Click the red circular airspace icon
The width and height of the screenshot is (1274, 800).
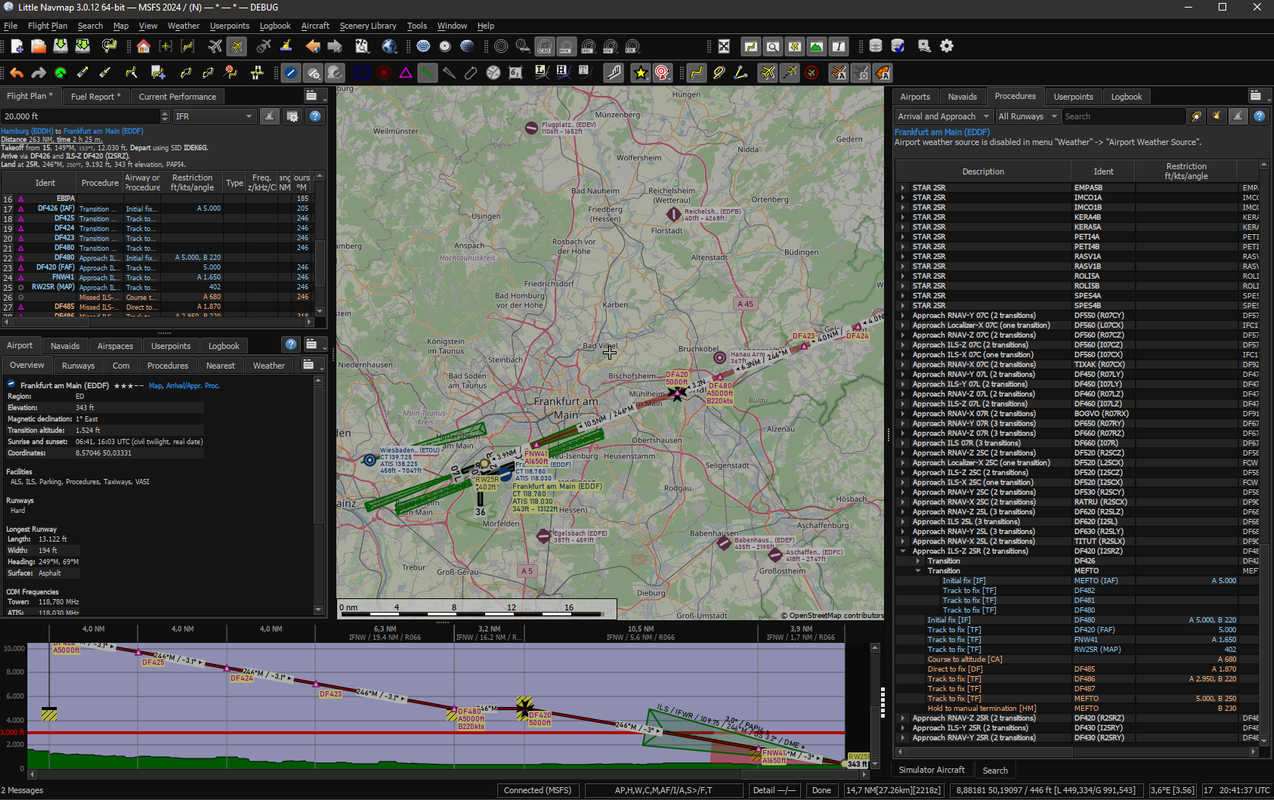384,72
